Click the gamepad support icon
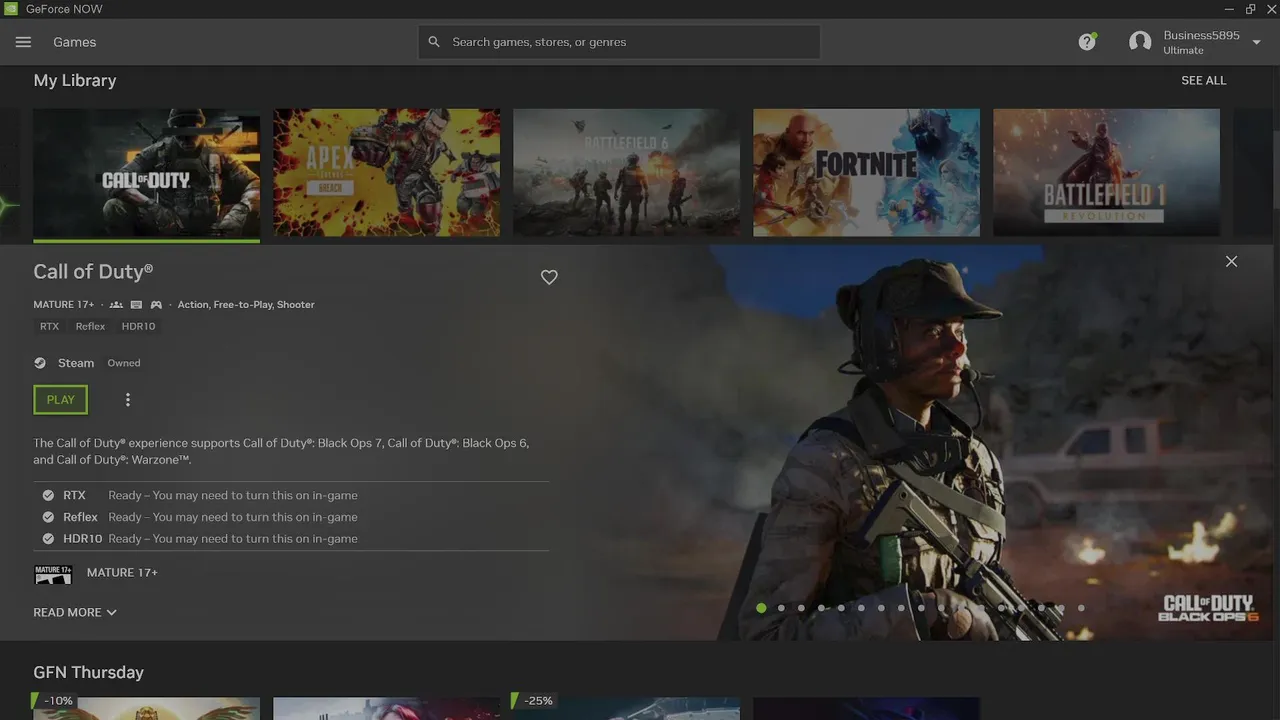This screenshot has width=1280, height=720. click(157, 304)
